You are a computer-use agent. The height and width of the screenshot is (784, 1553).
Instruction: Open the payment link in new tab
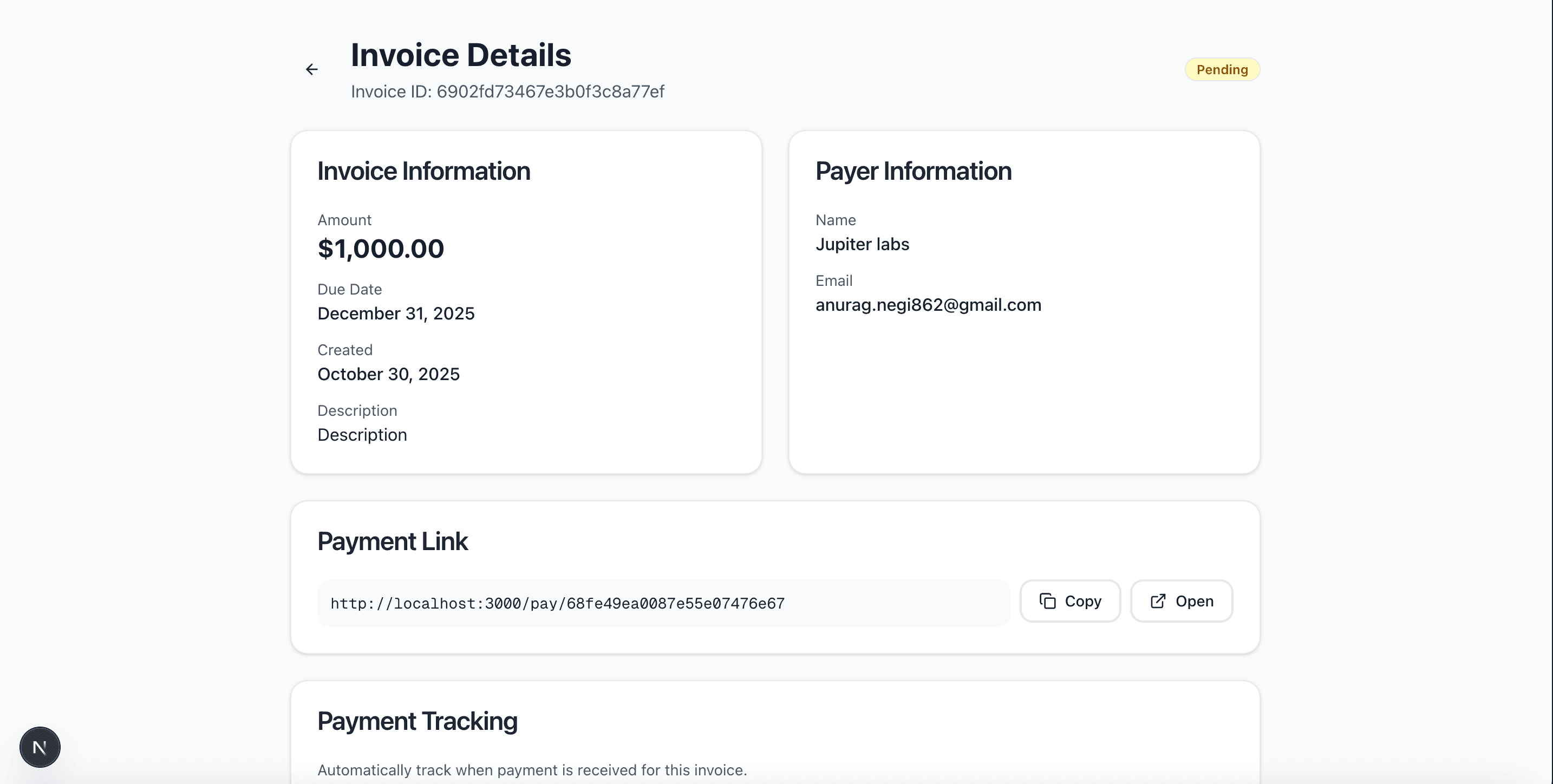click(1181, 601)
